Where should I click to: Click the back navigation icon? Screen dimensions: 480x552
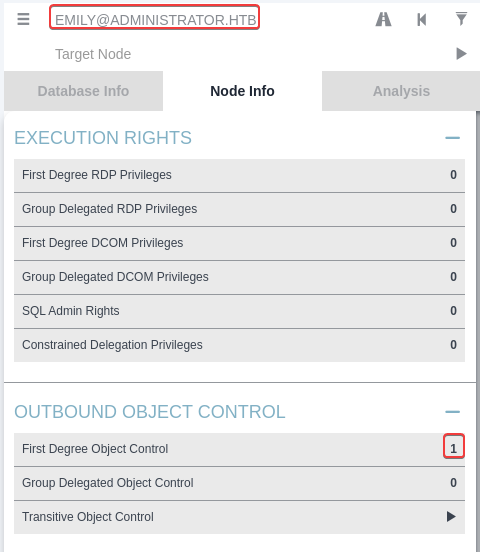[x=422, y=19]
